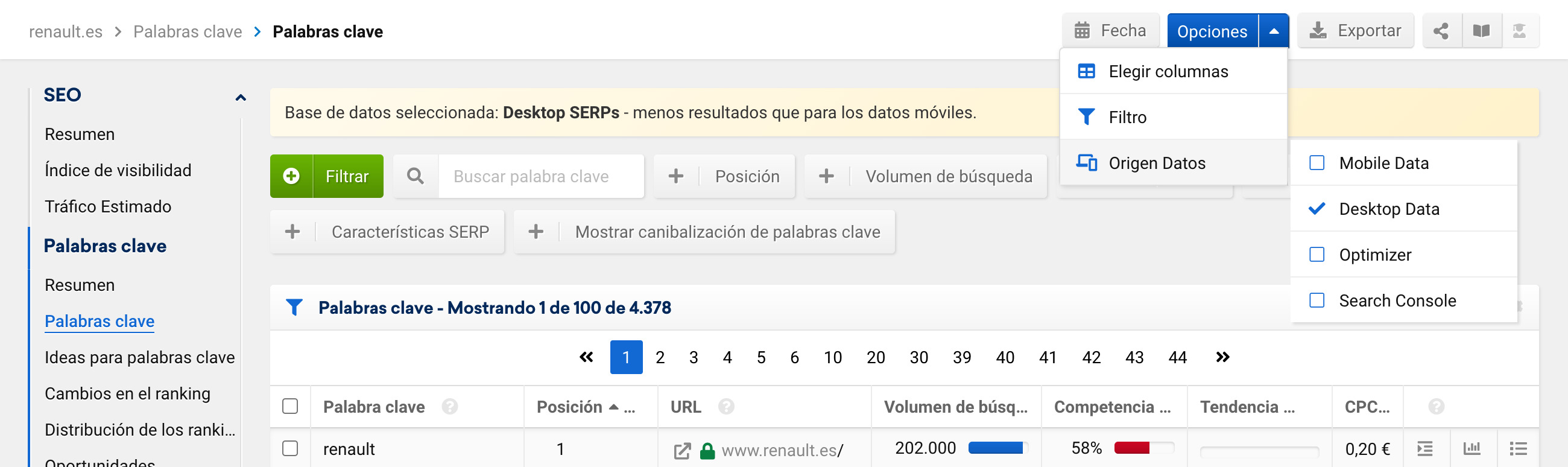Viewport: 1568px width, 467px height.
Task: Click the Exportar button
Action: tap(1355, 31)
